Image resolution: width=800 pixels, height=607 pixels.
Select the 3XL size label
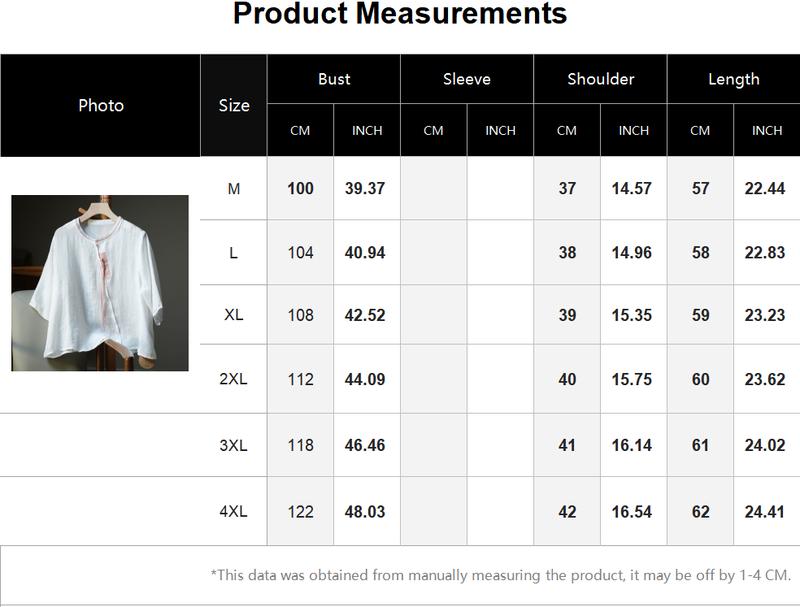pos(234,445)
